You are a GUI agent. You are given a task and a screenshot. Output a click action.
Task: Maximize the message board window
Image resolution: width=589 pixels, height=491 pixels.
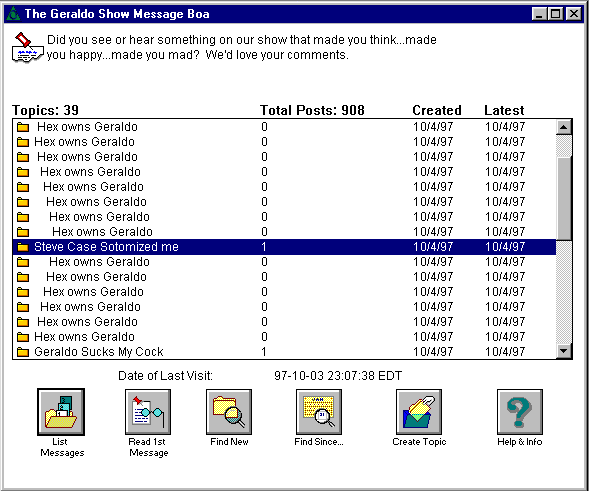point(556,14)
